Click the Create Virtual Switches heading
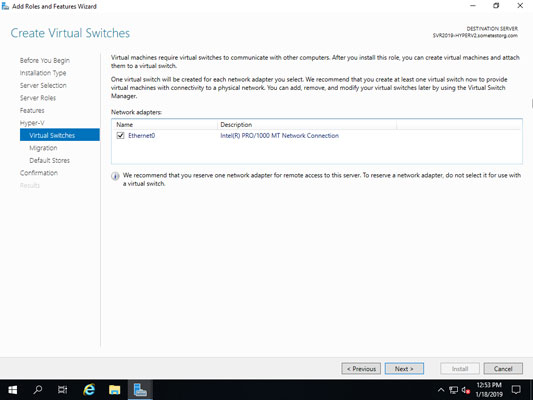This screenshot has height=400, width=533. (70, 33)
